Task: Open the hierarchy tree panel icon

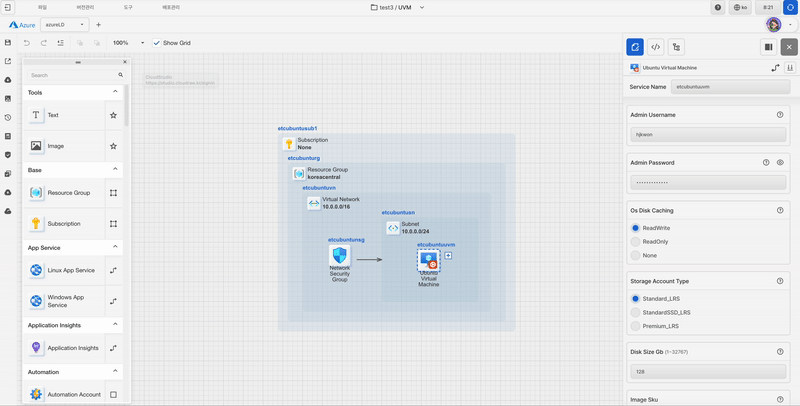Action: (x=676, y=47)
